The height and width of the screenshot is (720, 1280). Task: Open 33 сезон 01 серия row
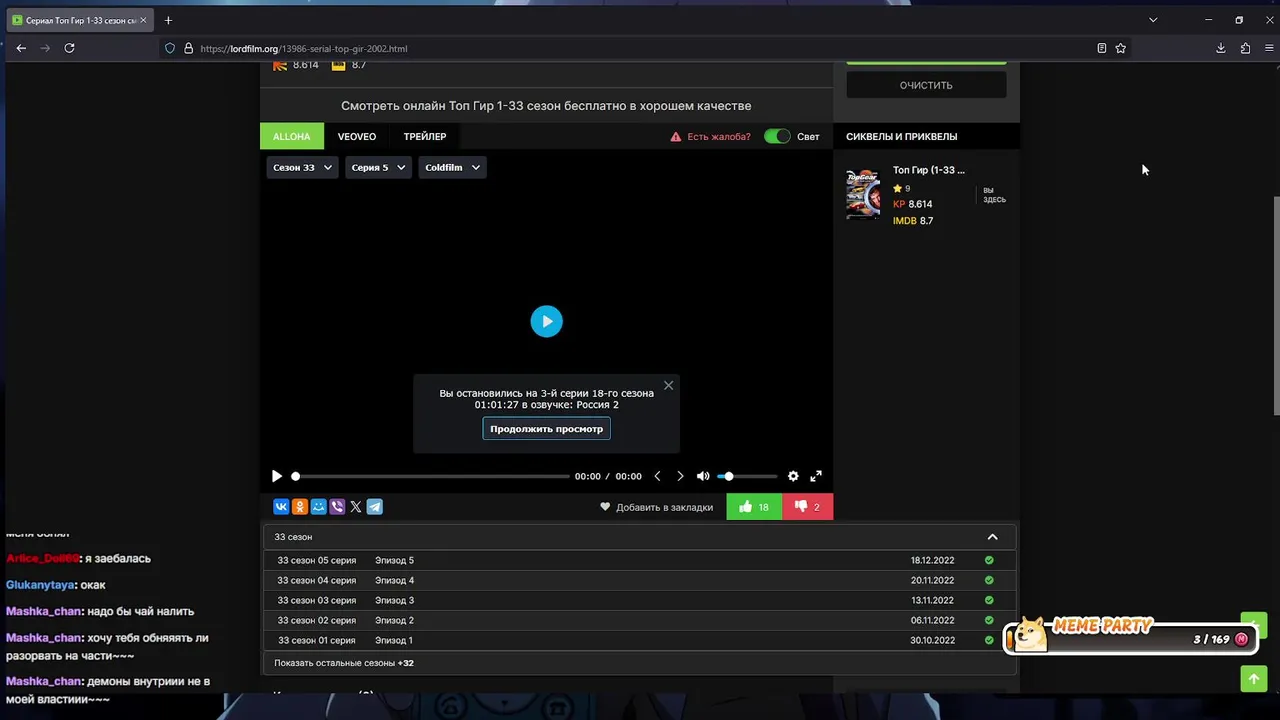(x=639, y=640)
